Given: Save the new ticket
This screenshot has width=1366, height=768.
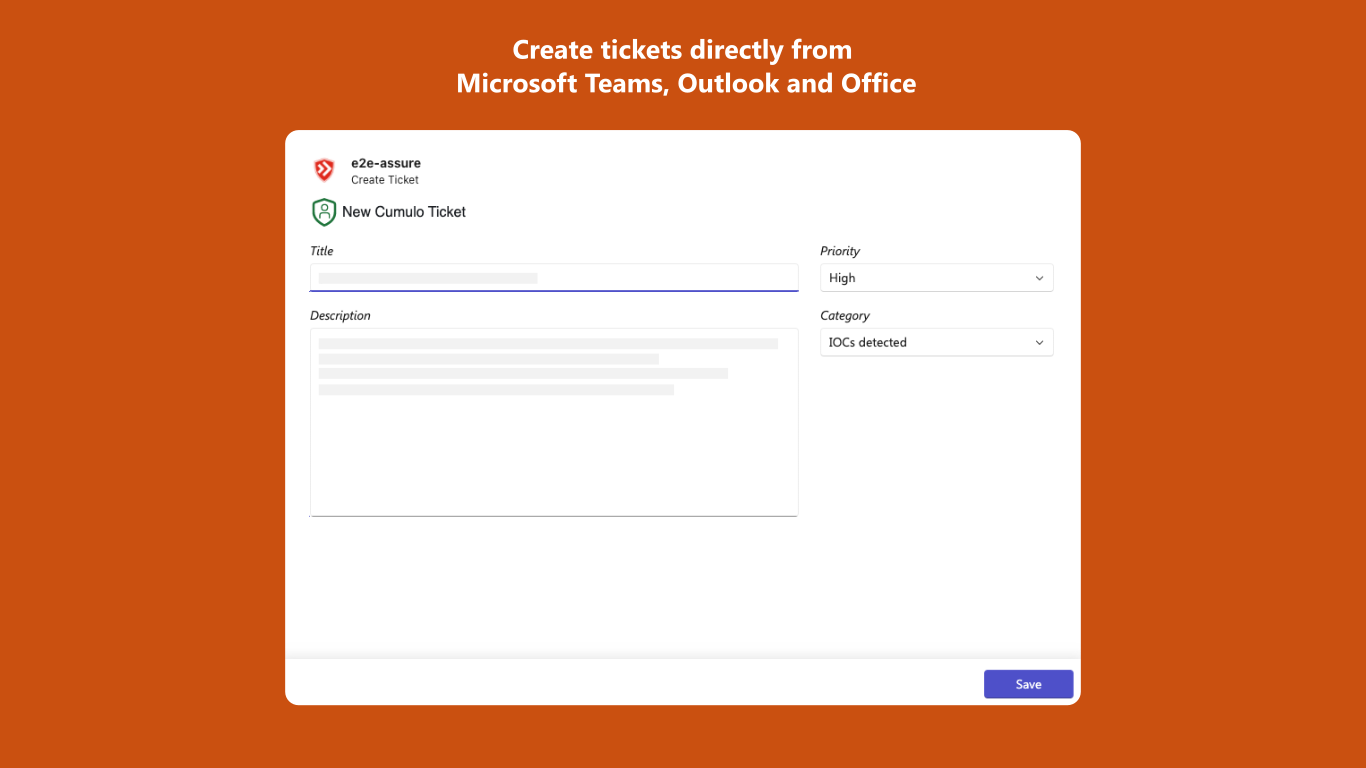Looking at the screenshot, I should pos(1029,684).
